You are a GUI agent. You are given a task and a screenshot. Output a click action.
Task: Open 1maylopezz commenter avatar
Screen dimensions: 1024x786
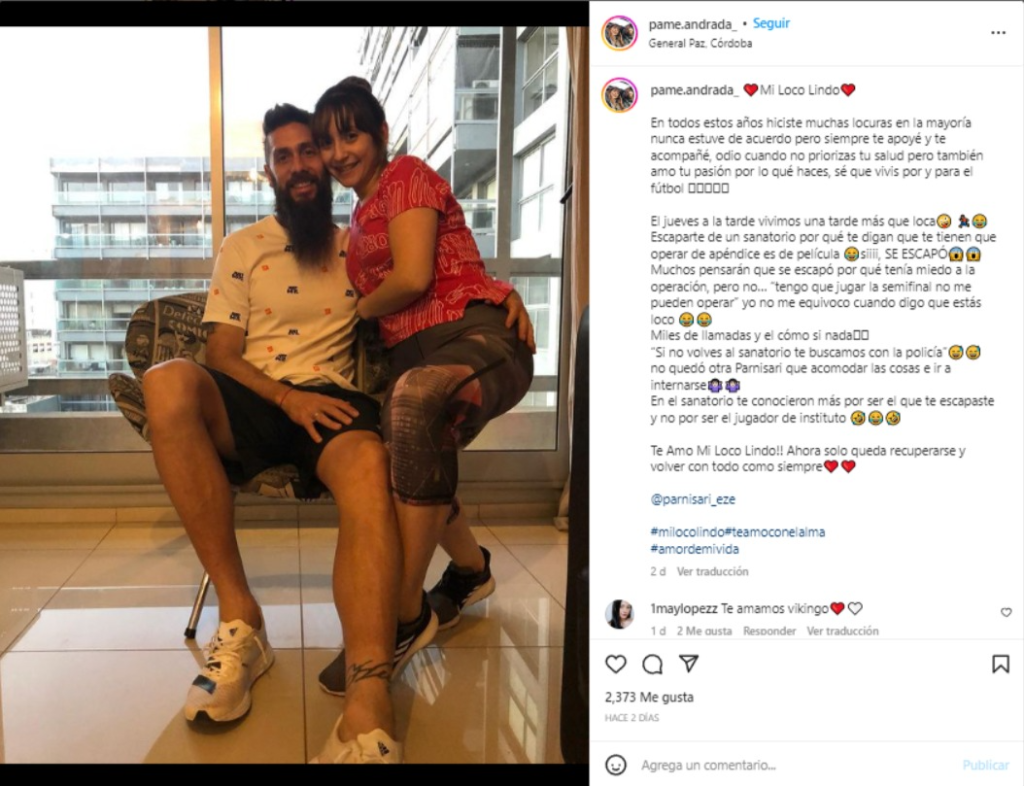(619, 614)
